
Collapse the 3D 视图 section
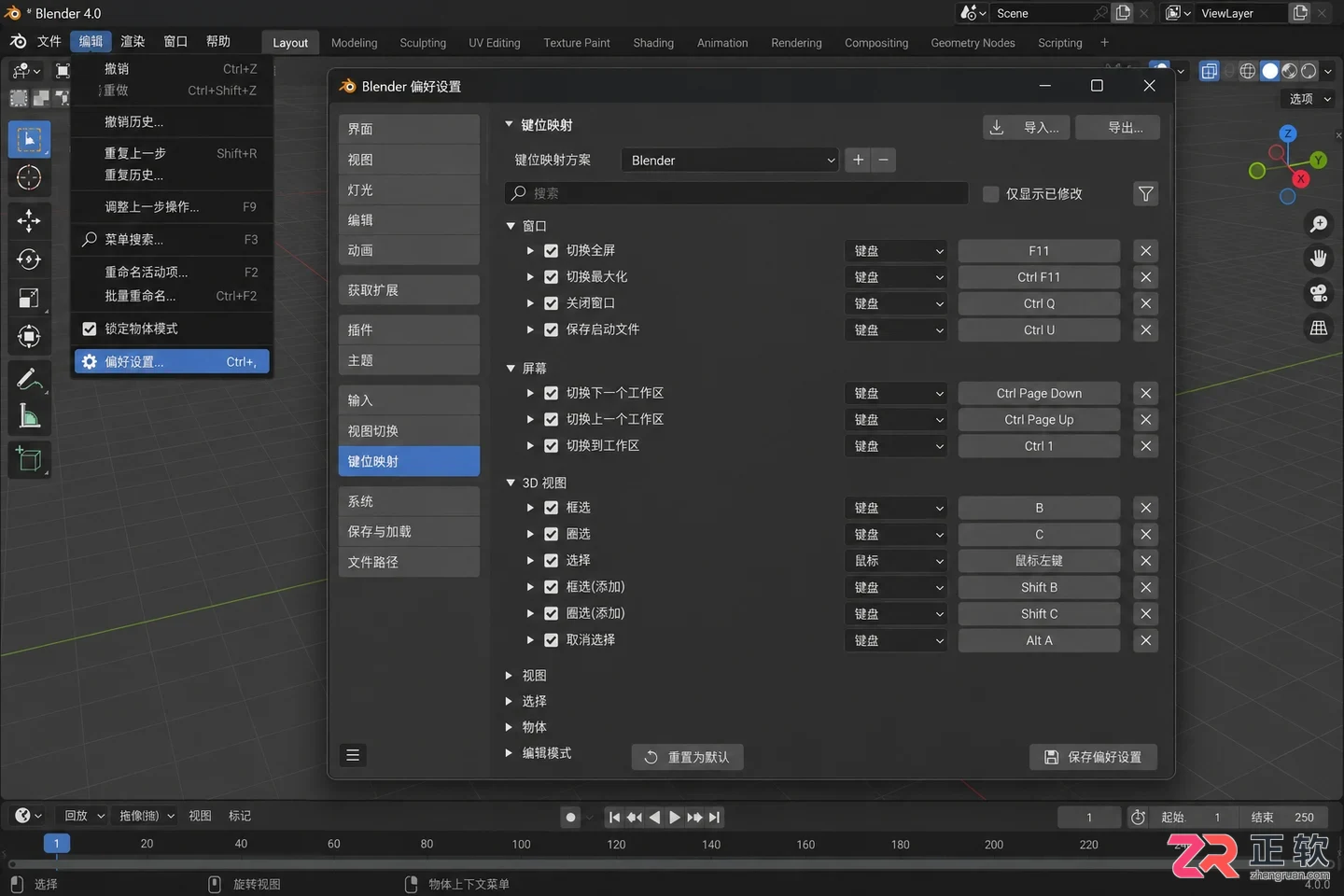[x=511, y=483]
